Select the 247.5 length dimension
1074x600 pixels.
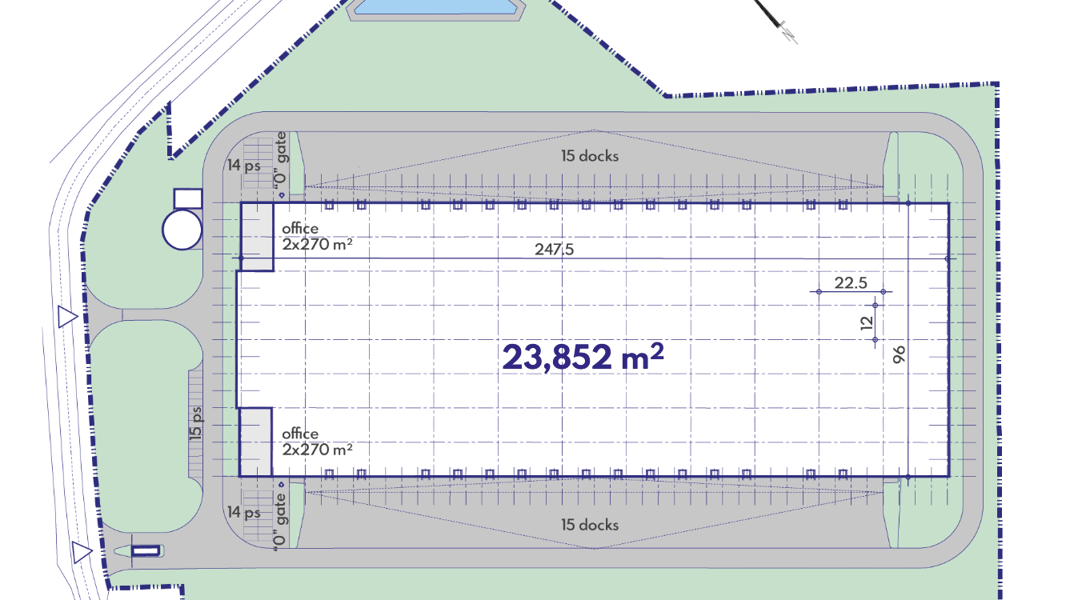[x=554, y=249]
